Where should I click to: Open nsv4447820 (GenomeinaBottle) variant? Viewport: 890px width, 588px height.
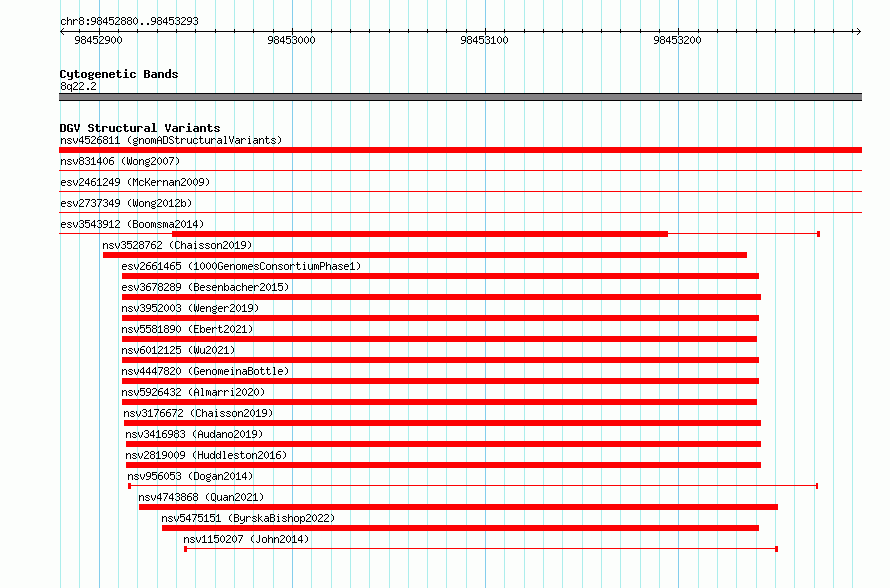point(205,371)
